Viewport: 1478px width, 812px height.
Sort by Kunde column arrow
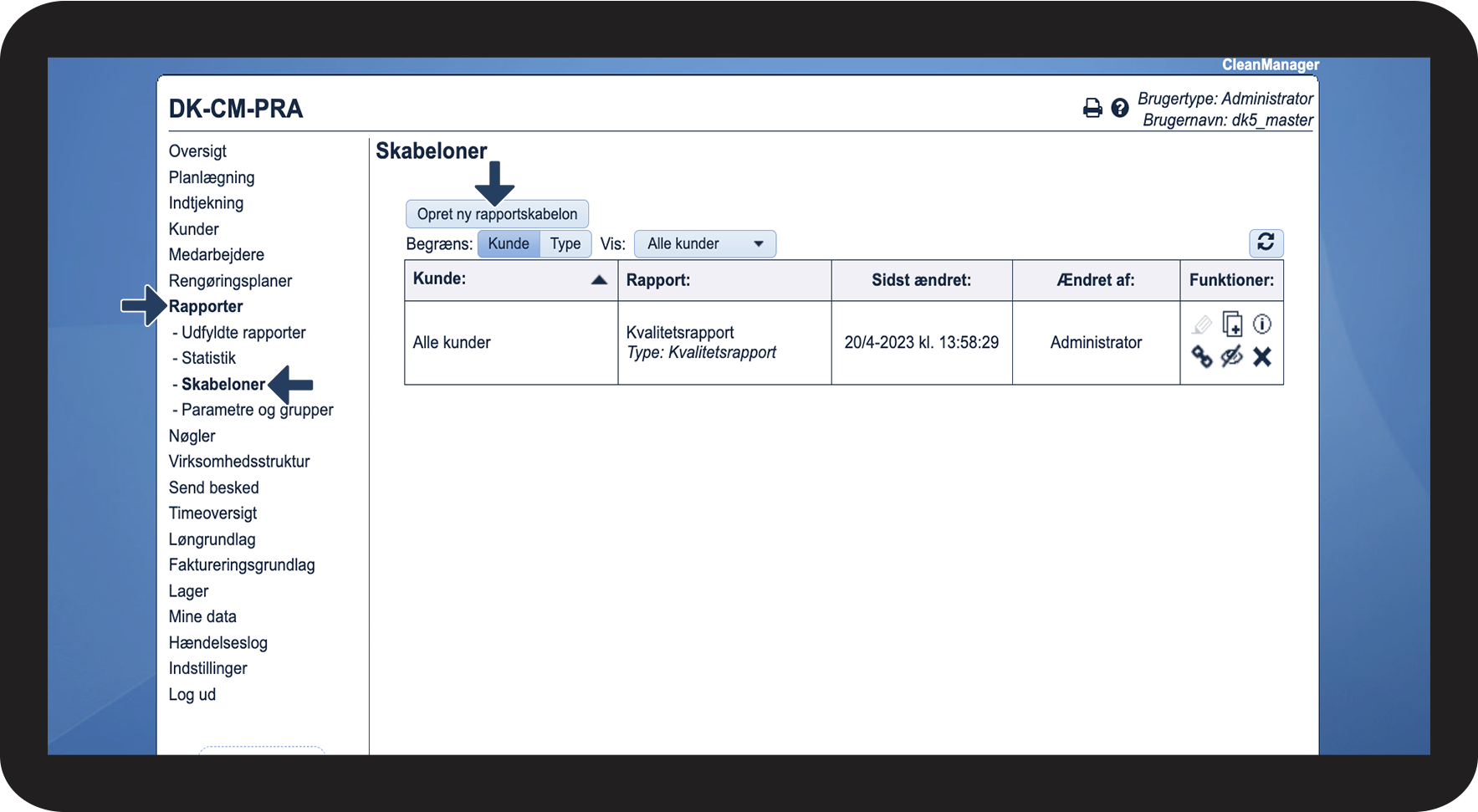599,280
